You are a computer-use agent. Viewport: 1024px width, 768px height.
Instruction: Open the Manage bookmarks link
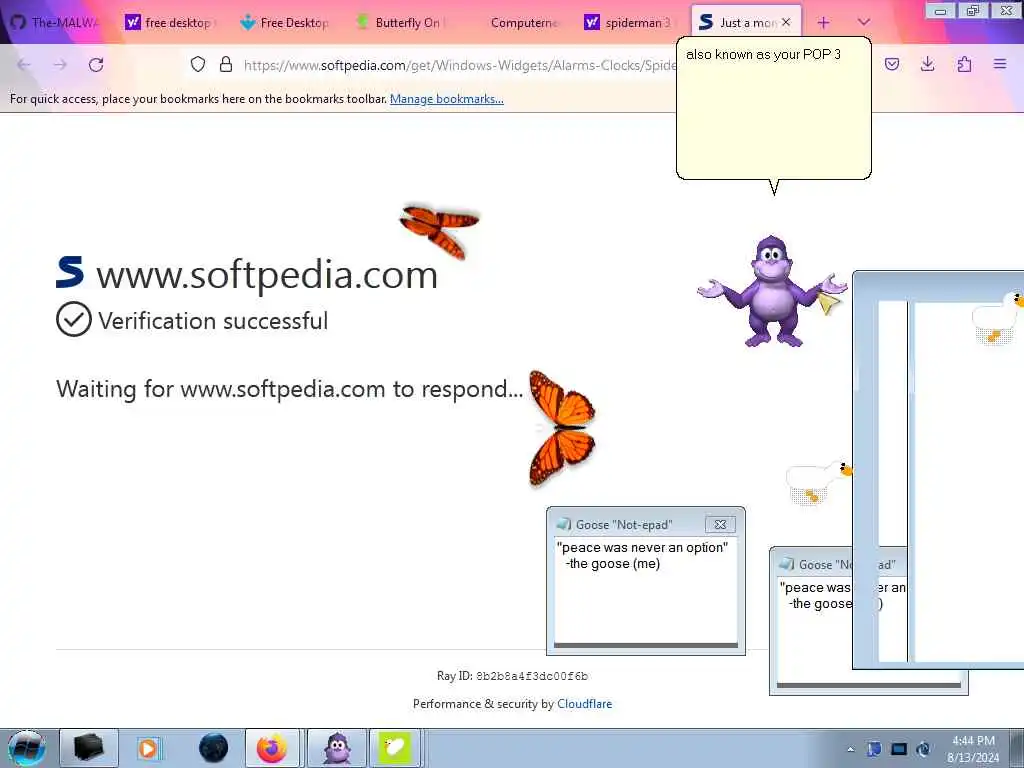(447, 99)
